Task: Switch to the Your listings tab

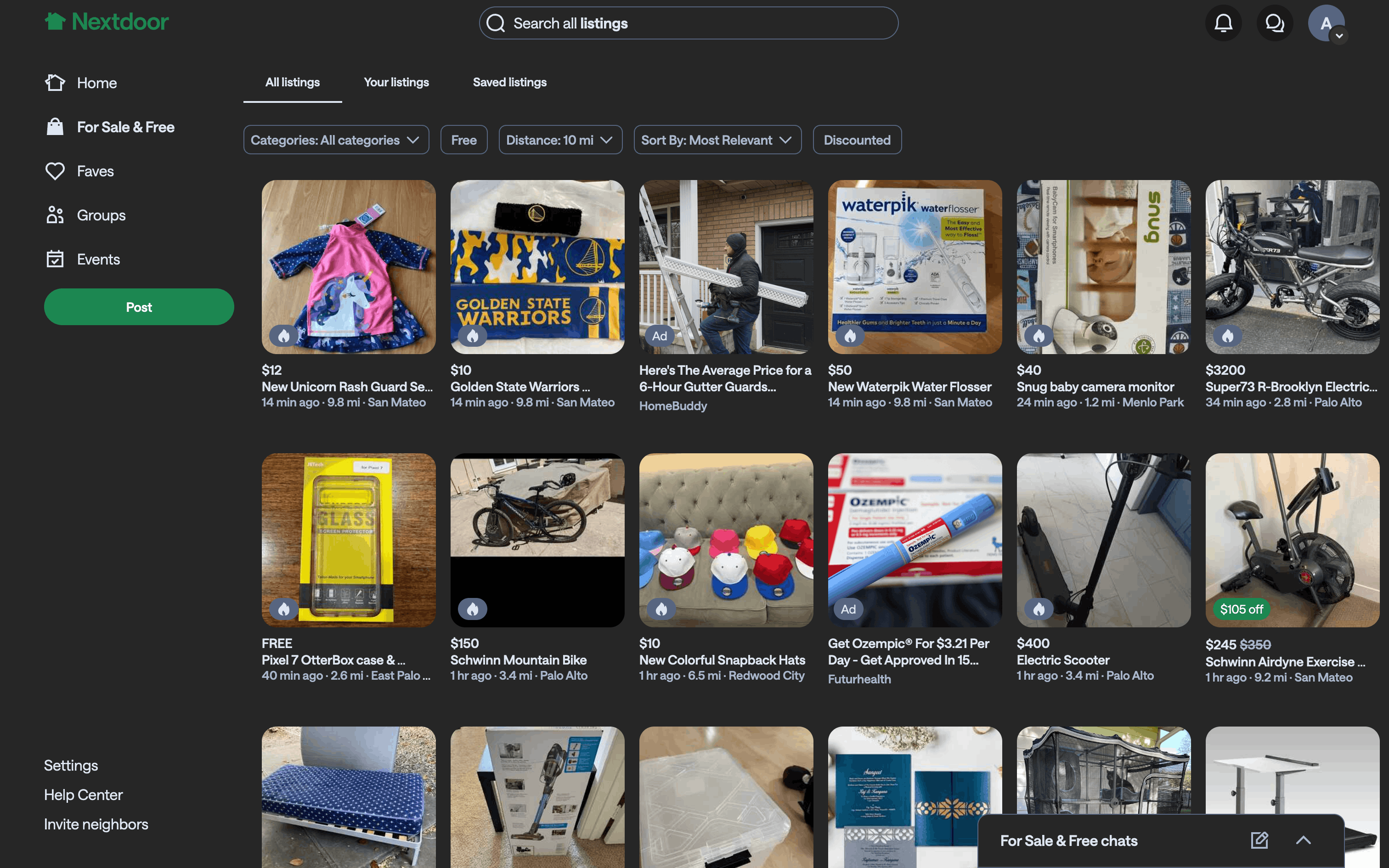Action: click(x=396, y=82)
